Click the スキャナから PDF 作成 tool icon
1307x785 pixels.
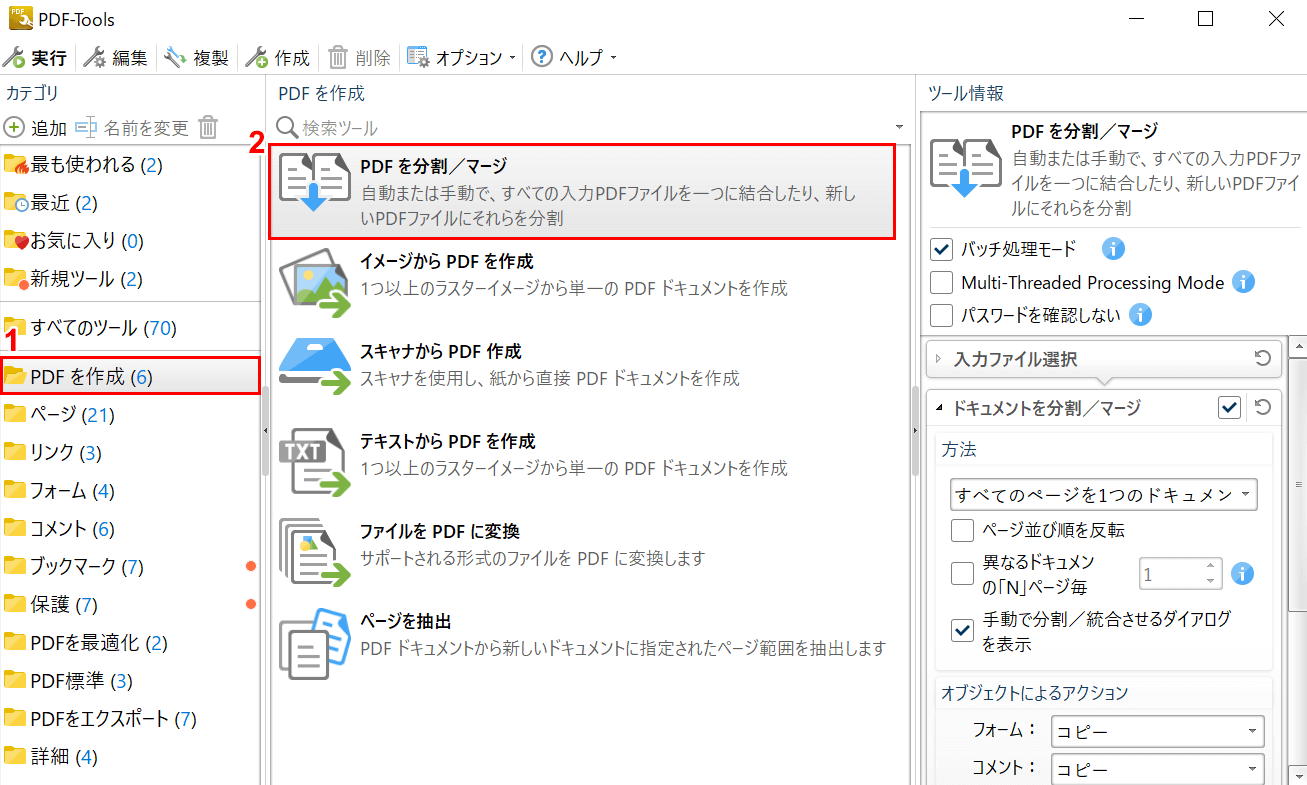(315, 365)
